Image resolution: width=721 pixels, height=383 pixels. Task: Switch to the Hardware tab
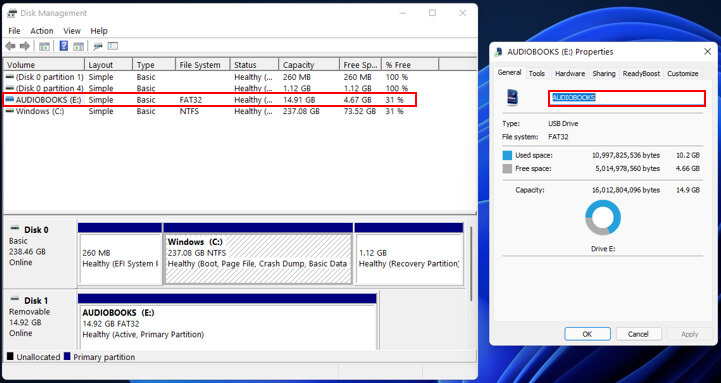click(x=570, y=74)
